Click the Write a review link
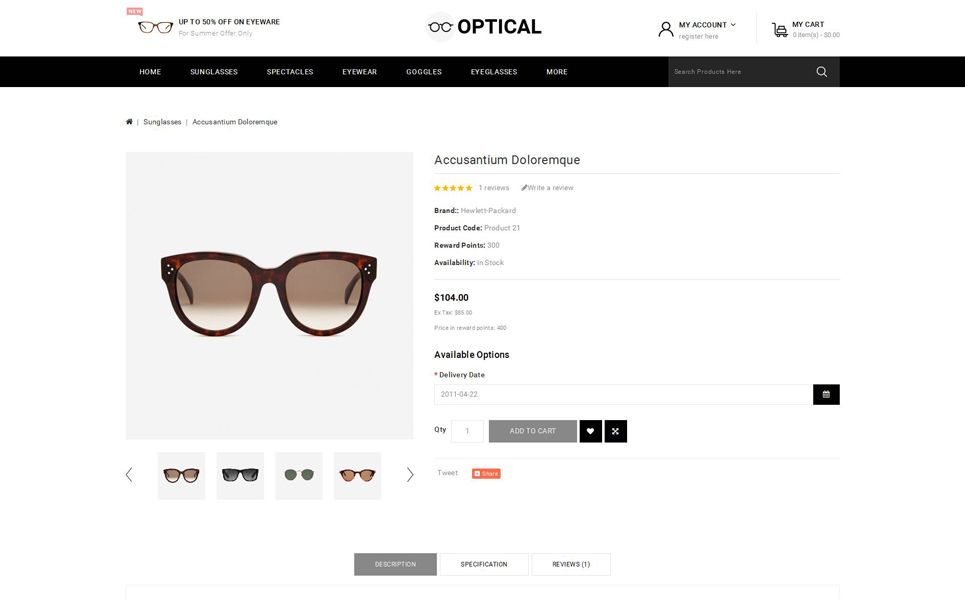Viewport: 965px width, 600px height. pos(547,188)
